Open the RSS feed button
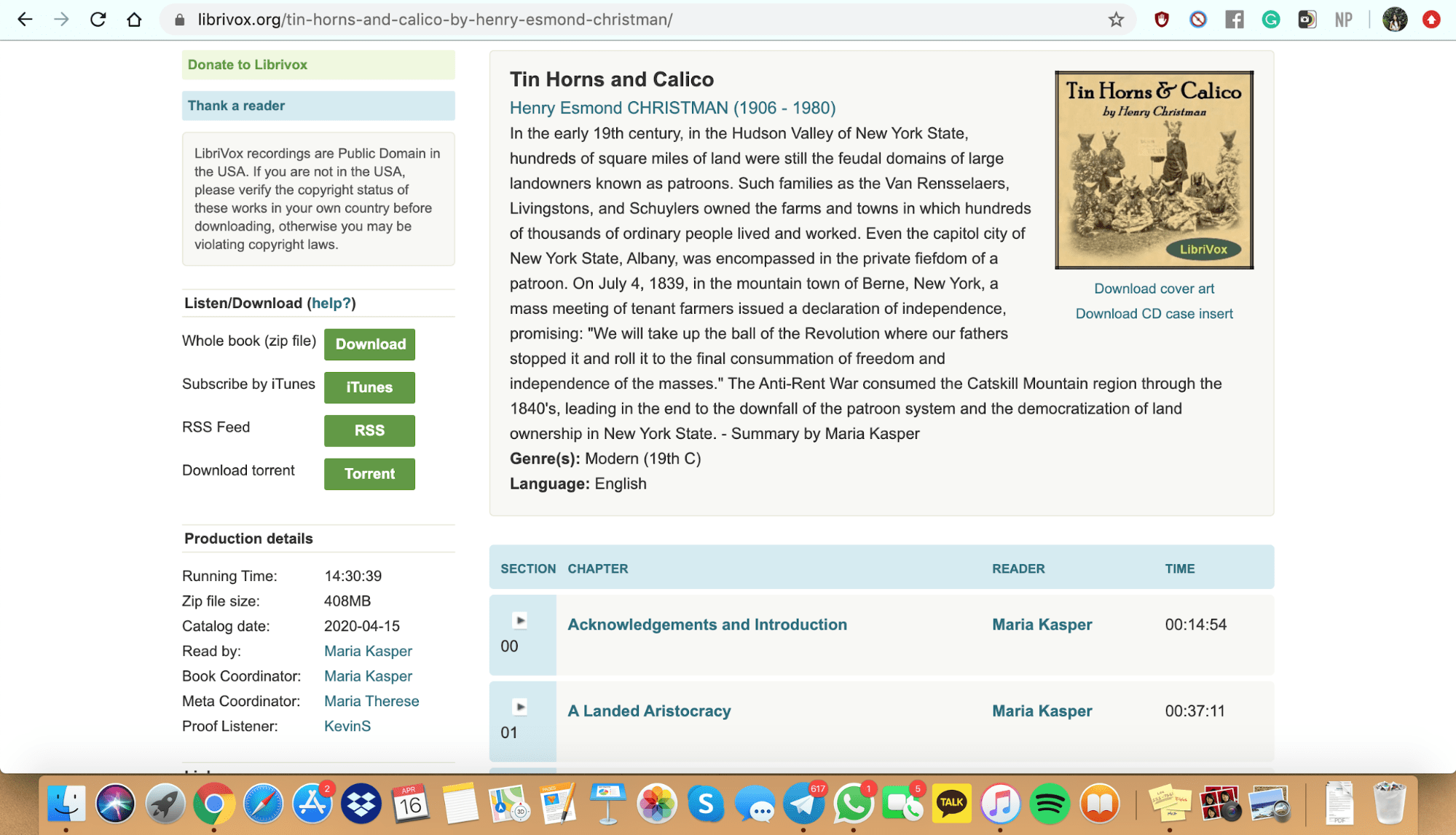This screenshot has width=1456, height=835. [369, 430]
